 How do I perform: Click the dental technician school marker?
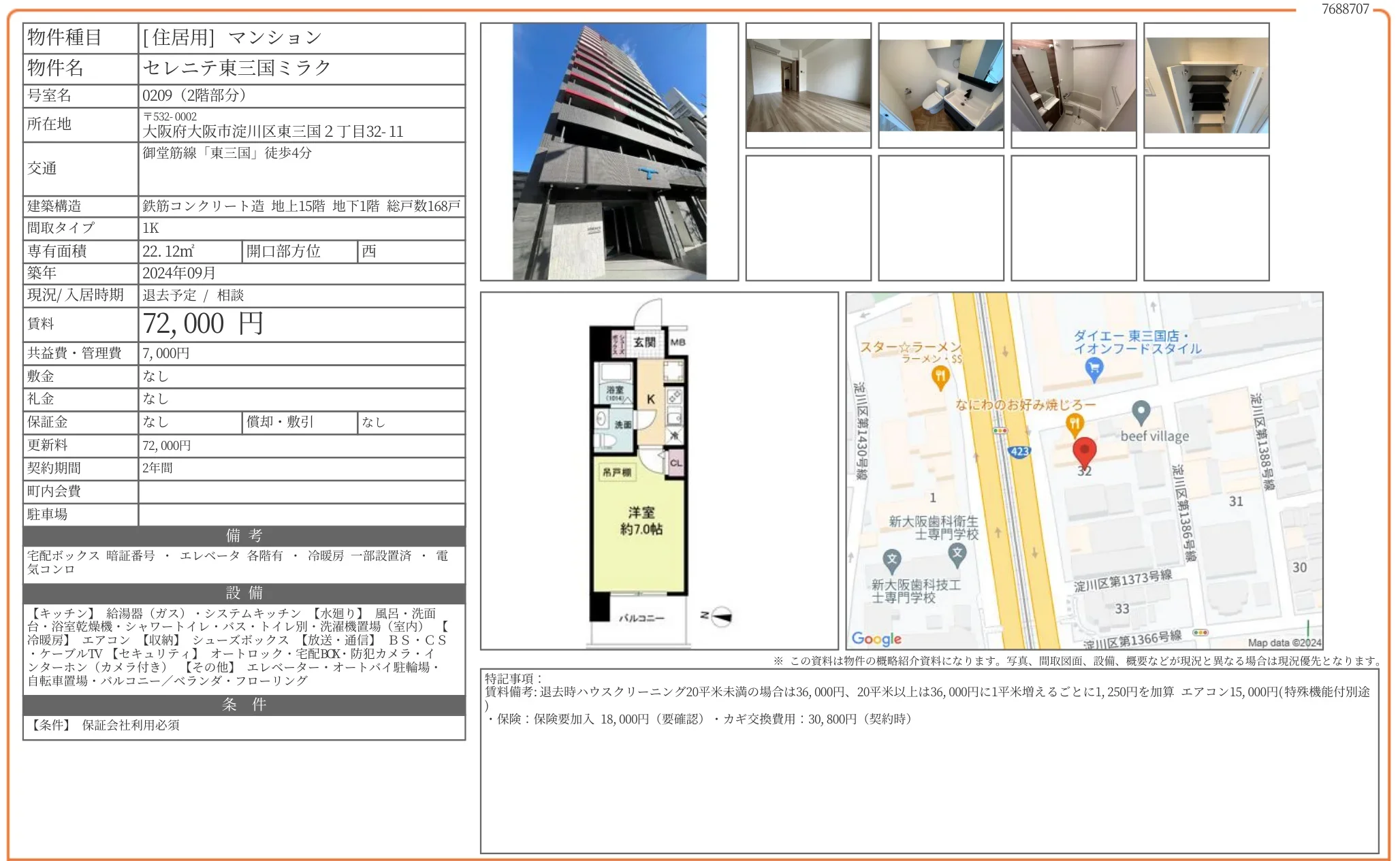click(892, 560)
